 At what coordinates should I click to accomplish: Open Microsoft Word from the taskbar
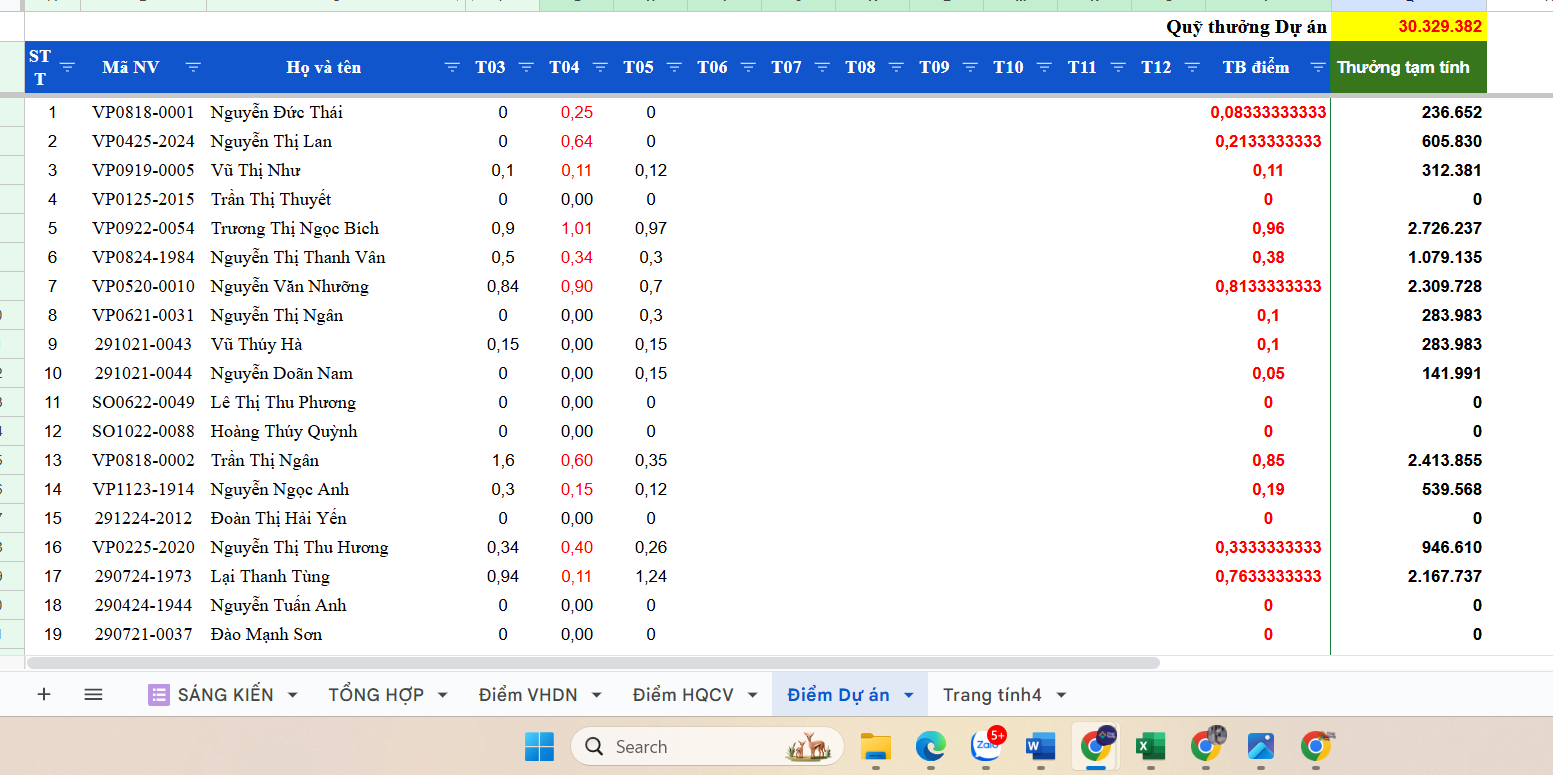tap(1041, 746)
